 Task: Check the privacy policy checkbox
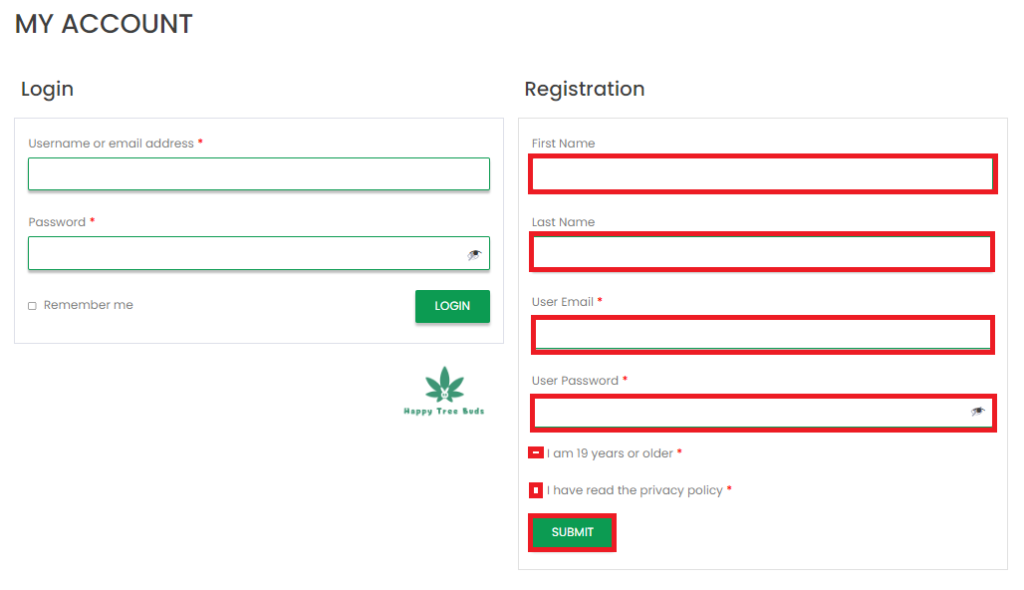point(536,491)
